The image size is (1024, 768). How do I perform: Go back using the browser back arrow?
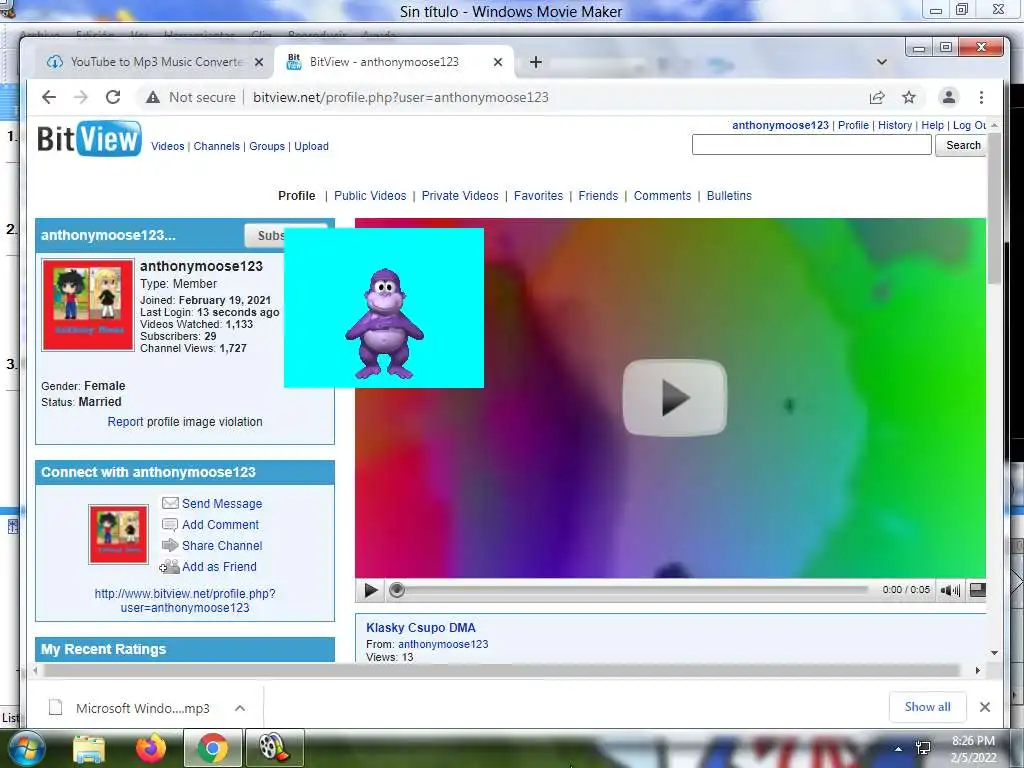(x=48, y=97)
